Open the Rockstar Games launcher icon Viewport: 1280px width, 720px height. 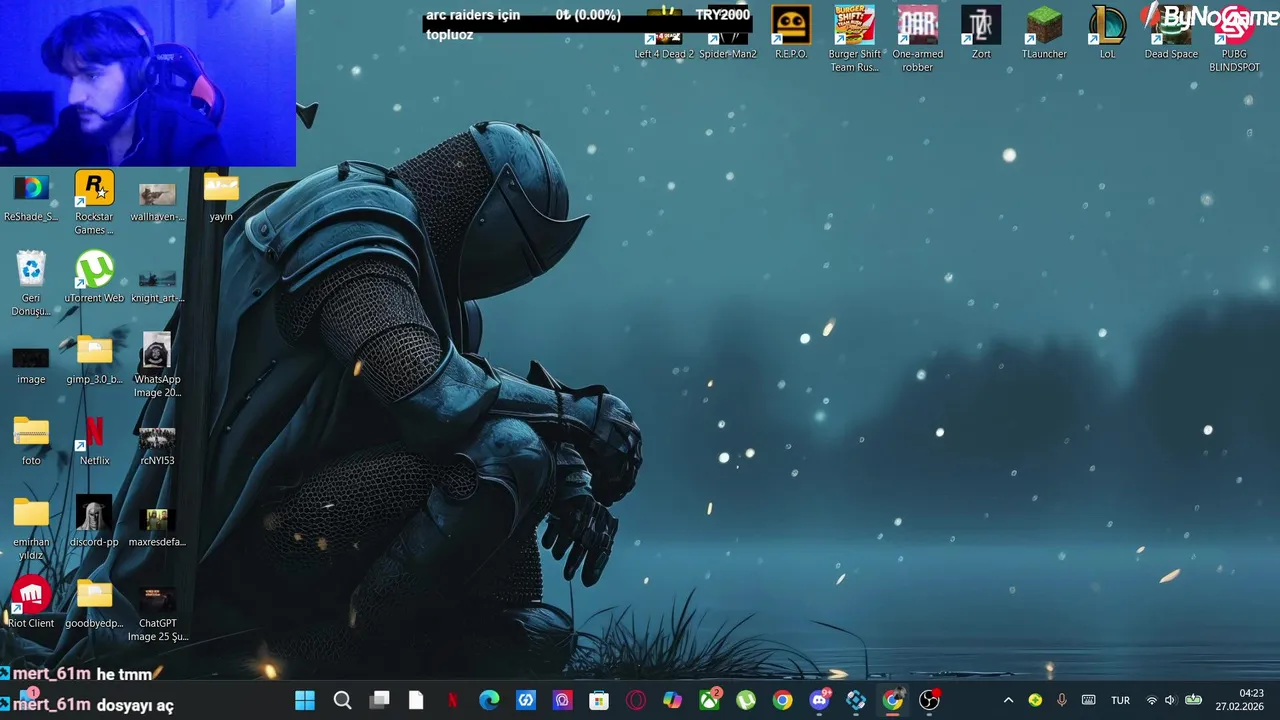(94, 203)
